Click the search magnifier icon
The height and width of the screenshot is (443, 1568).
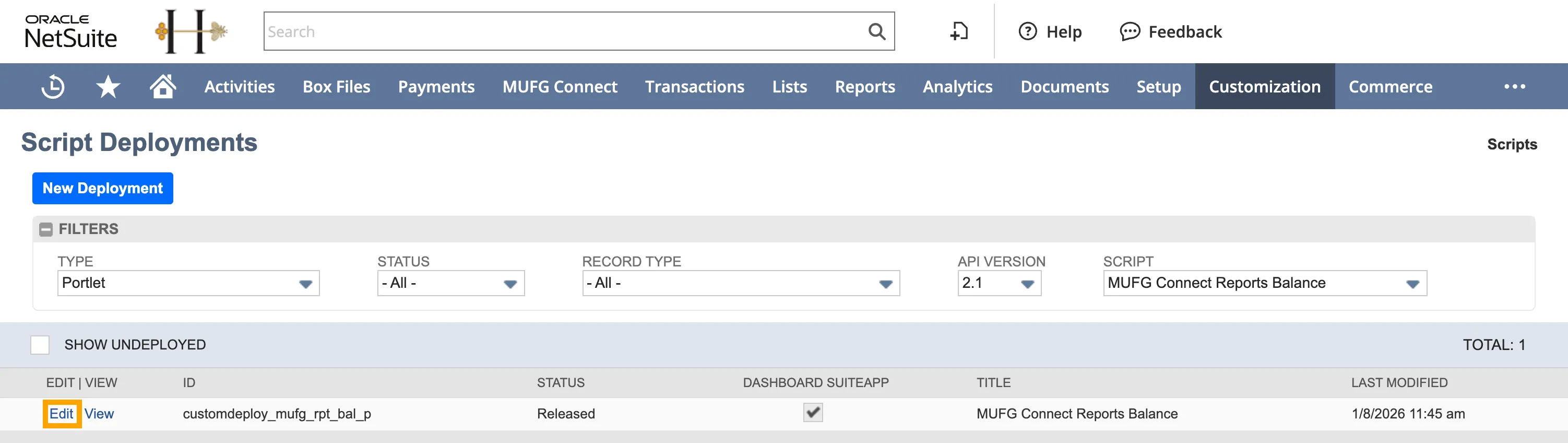876,31
